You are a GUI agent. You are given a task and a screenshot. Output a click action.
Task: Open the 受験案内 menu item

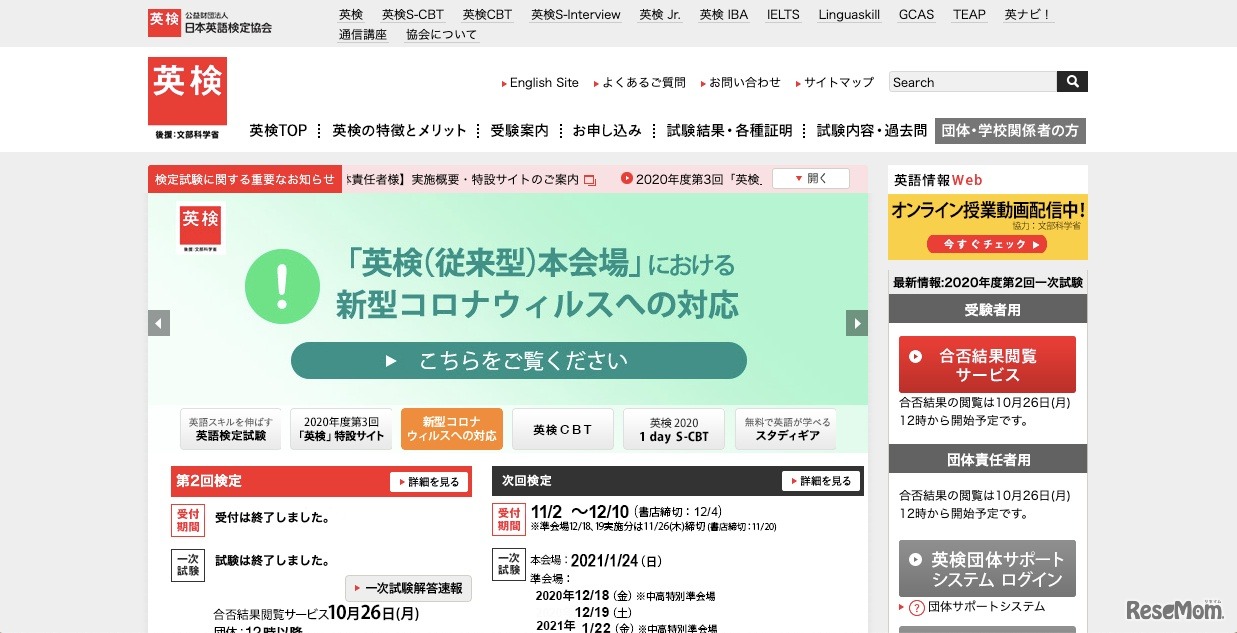coord(521,130)
